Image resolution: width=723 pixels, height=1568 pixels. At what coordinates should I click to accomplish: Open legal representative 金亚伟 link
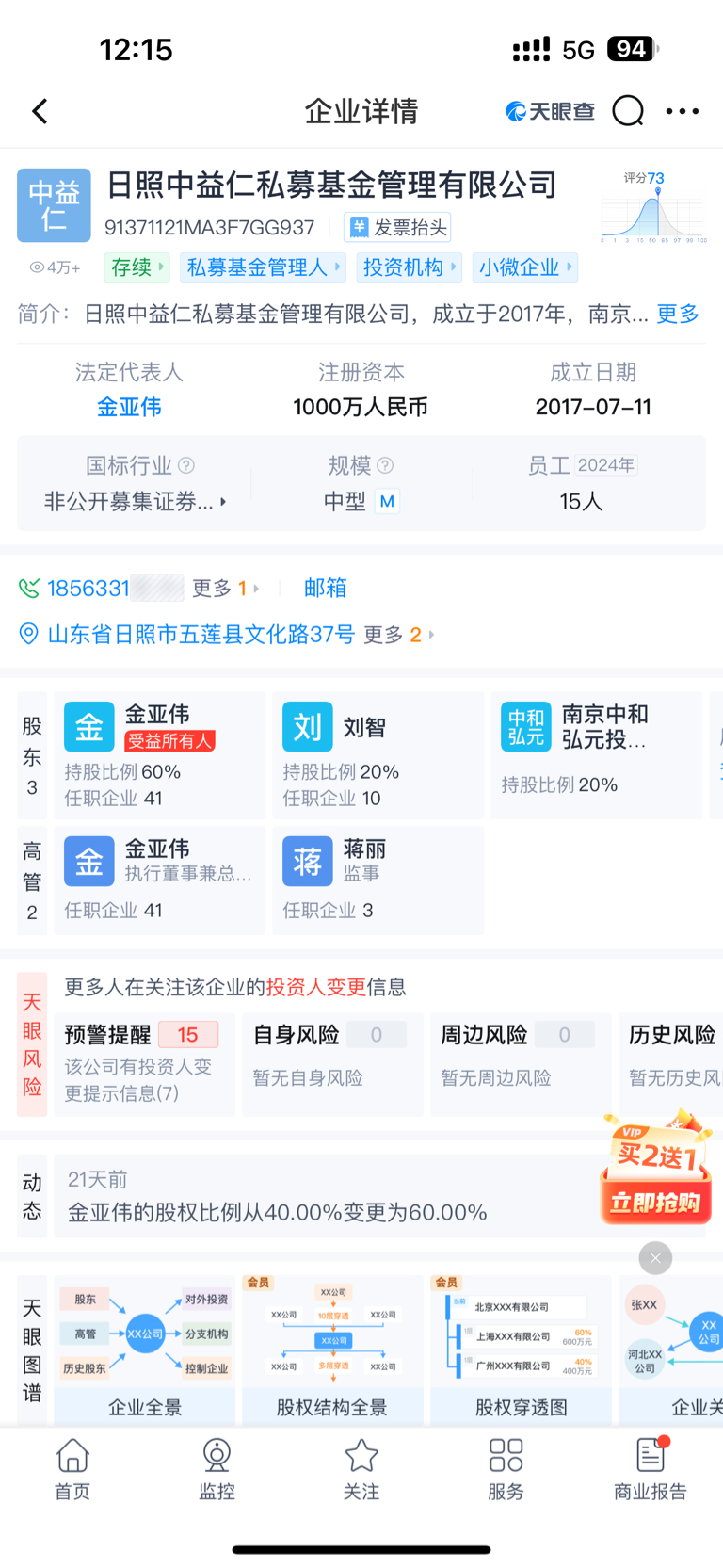(129, 407)
